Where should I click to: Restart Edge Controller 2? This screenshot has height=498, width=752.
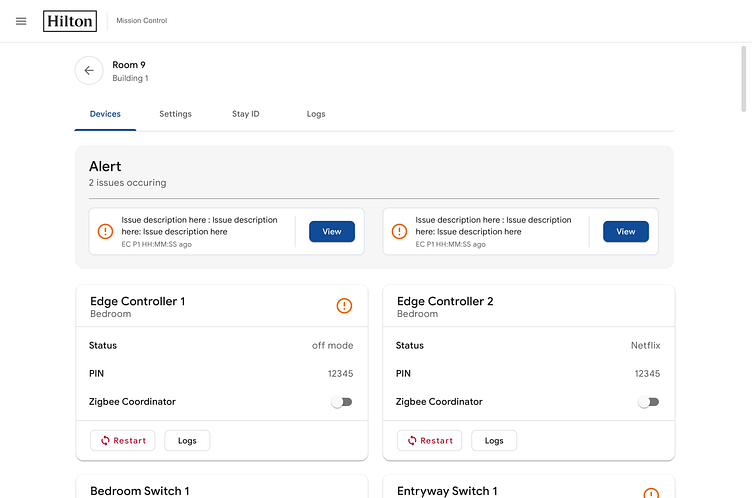pyautogui.click(x=430, y=441)
